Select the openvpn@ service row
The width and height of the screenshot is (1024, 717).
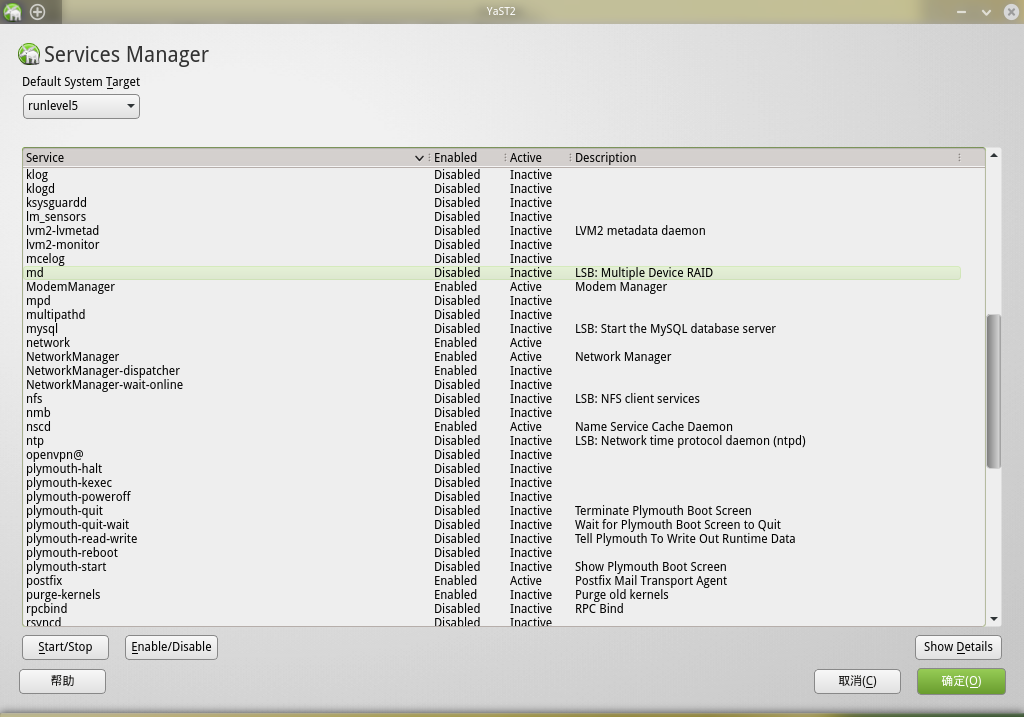492,456
